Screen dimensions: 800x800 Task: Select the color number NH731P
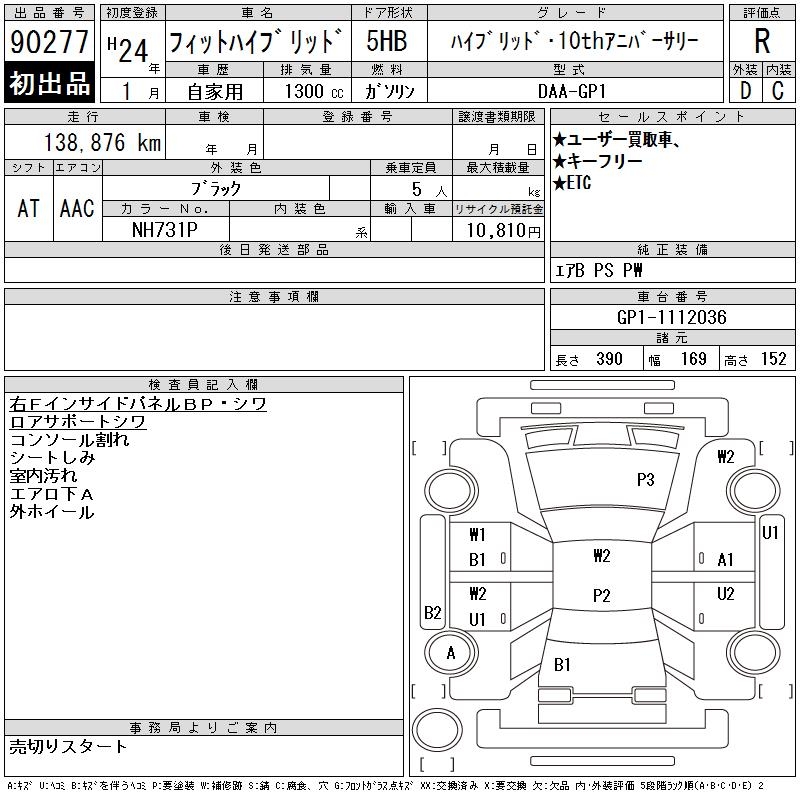click(x=165, y=230)
